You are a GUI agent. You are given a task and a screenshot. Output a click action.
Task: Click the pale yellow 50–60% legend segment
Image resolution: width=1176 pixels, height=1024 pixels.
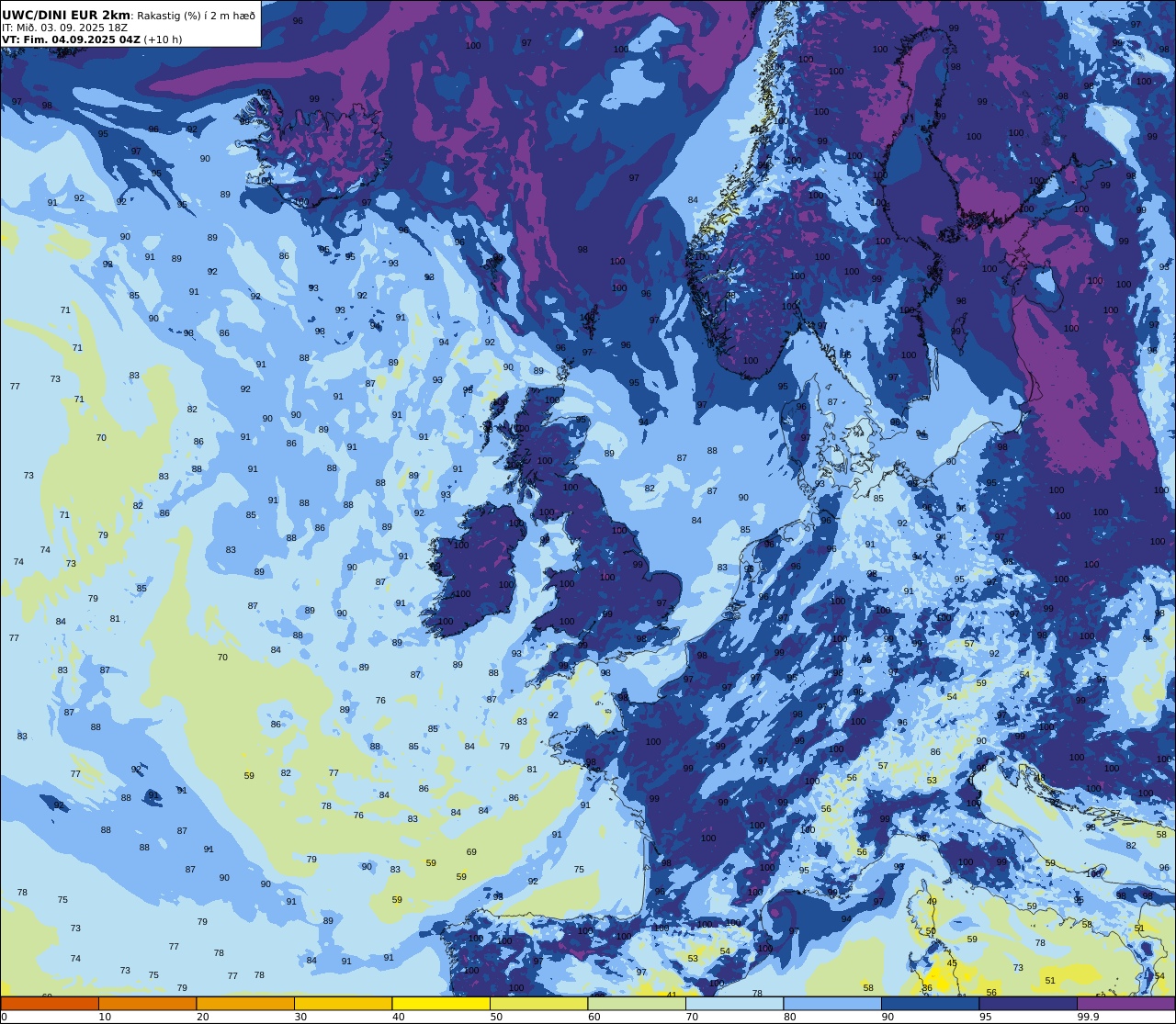538,1003
